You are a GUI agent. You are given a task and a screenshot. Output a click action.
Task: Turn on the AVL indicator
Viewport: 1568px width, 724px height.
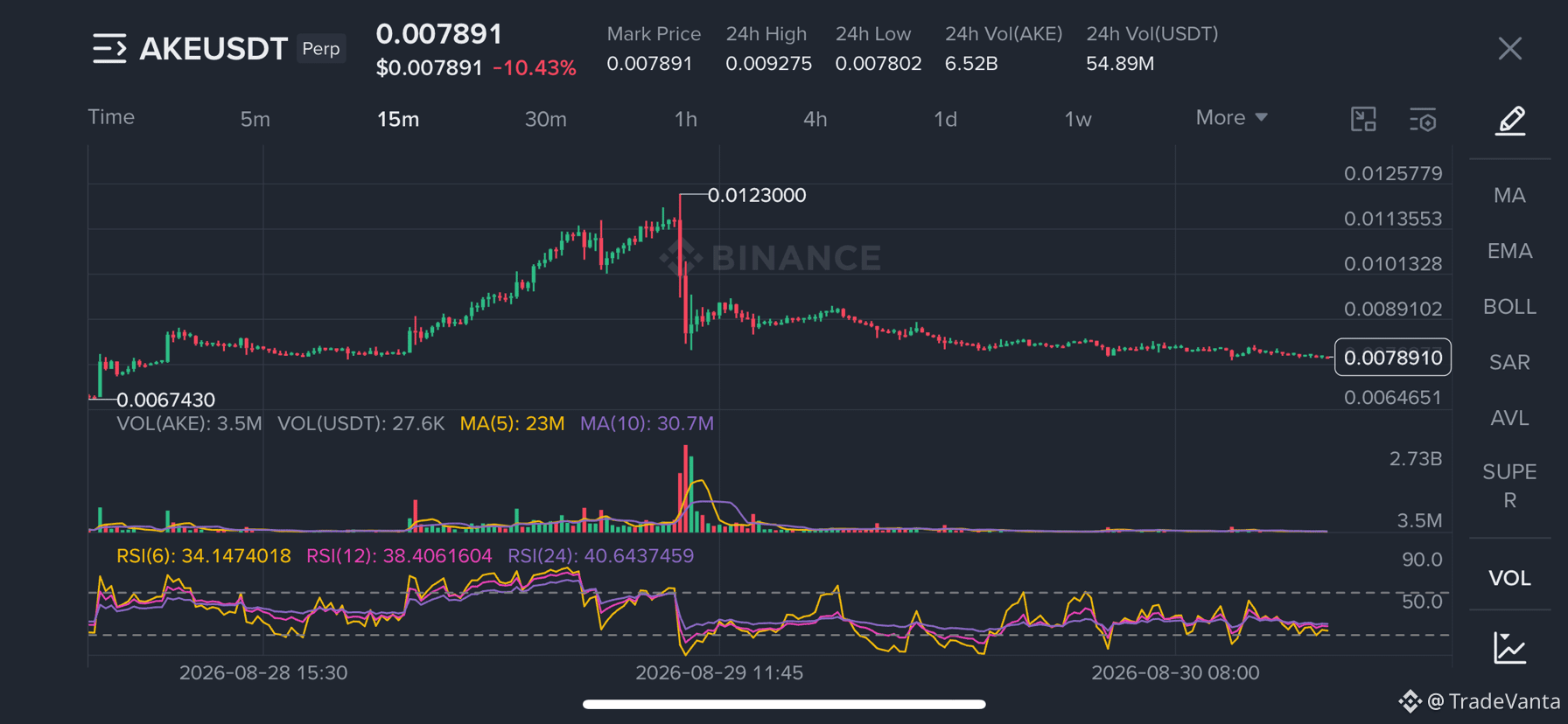pos(1509,418)
